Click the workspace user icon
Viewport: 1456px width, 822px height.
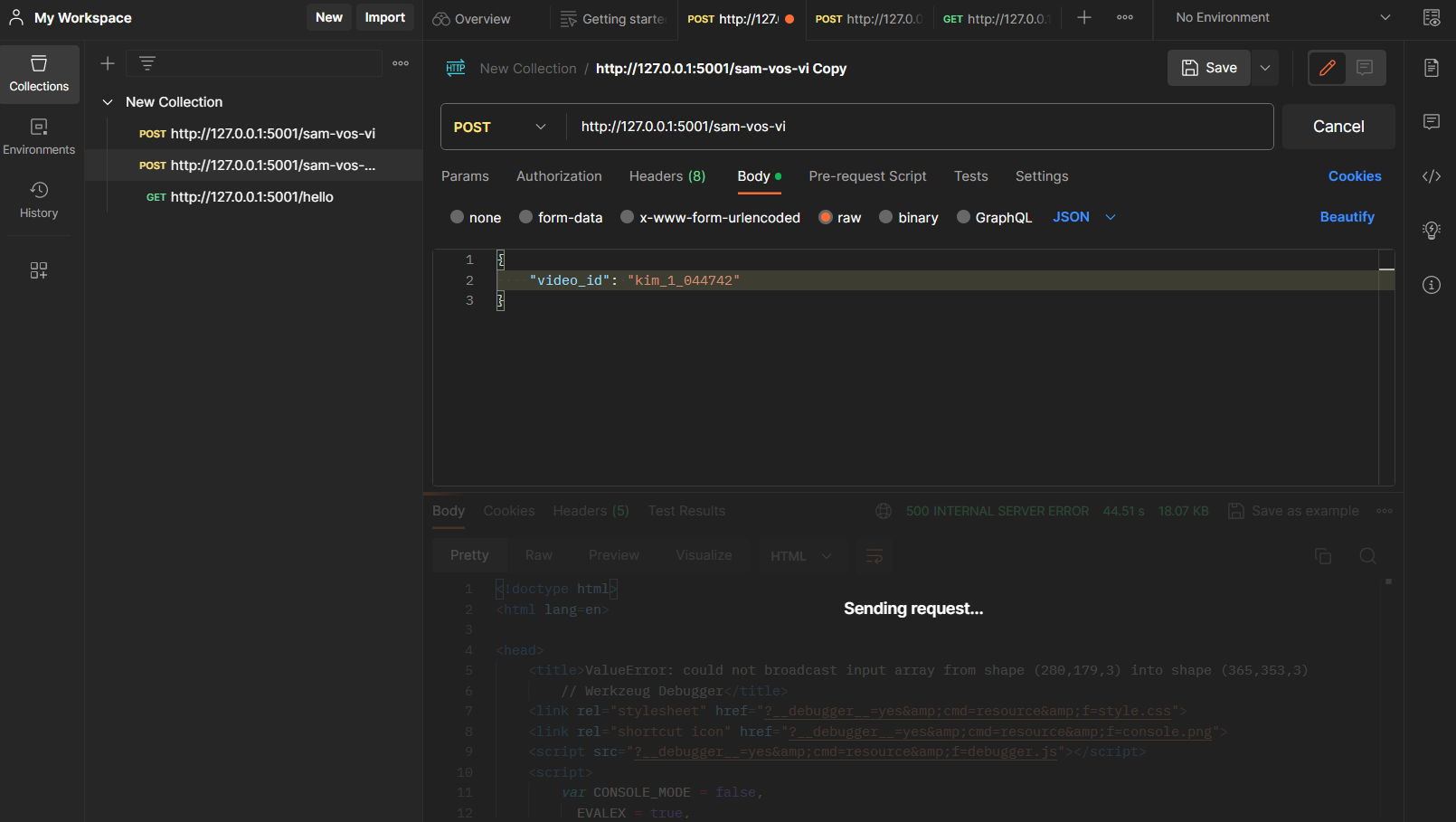[x=16, y=17]
